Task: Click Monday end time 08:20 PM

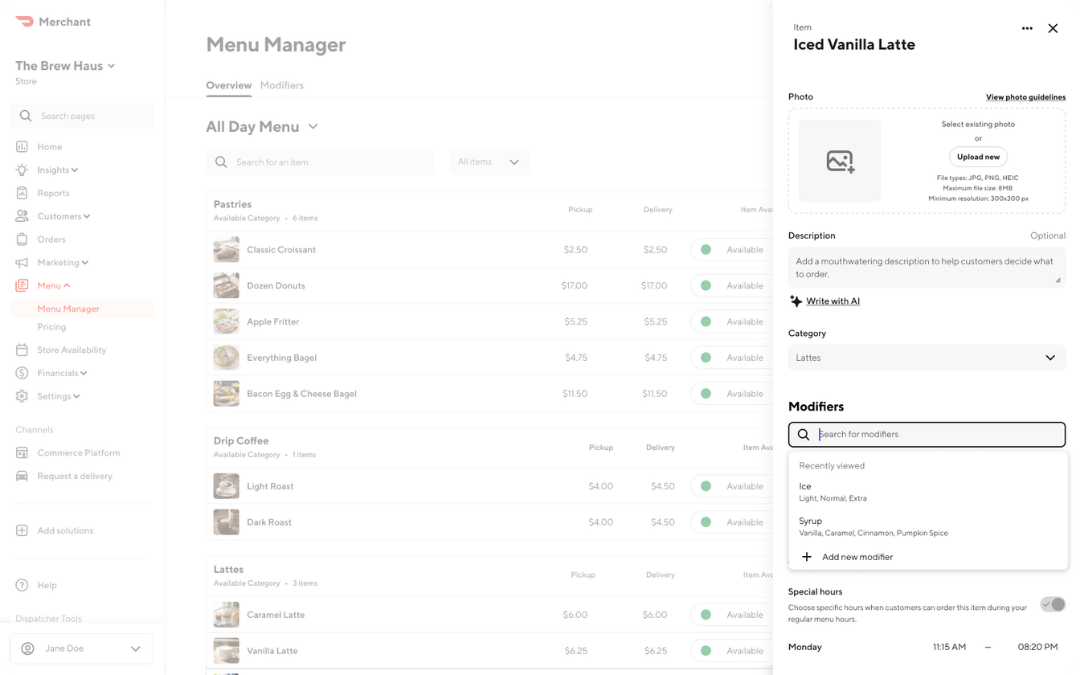Action: 1037,647
